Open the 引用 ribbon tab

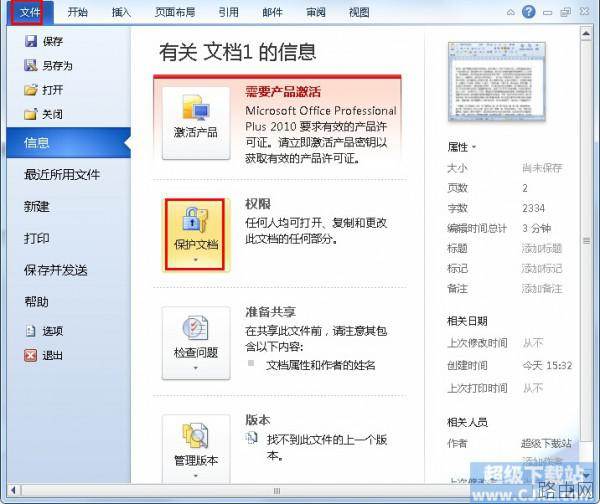[x=228, y=12]
